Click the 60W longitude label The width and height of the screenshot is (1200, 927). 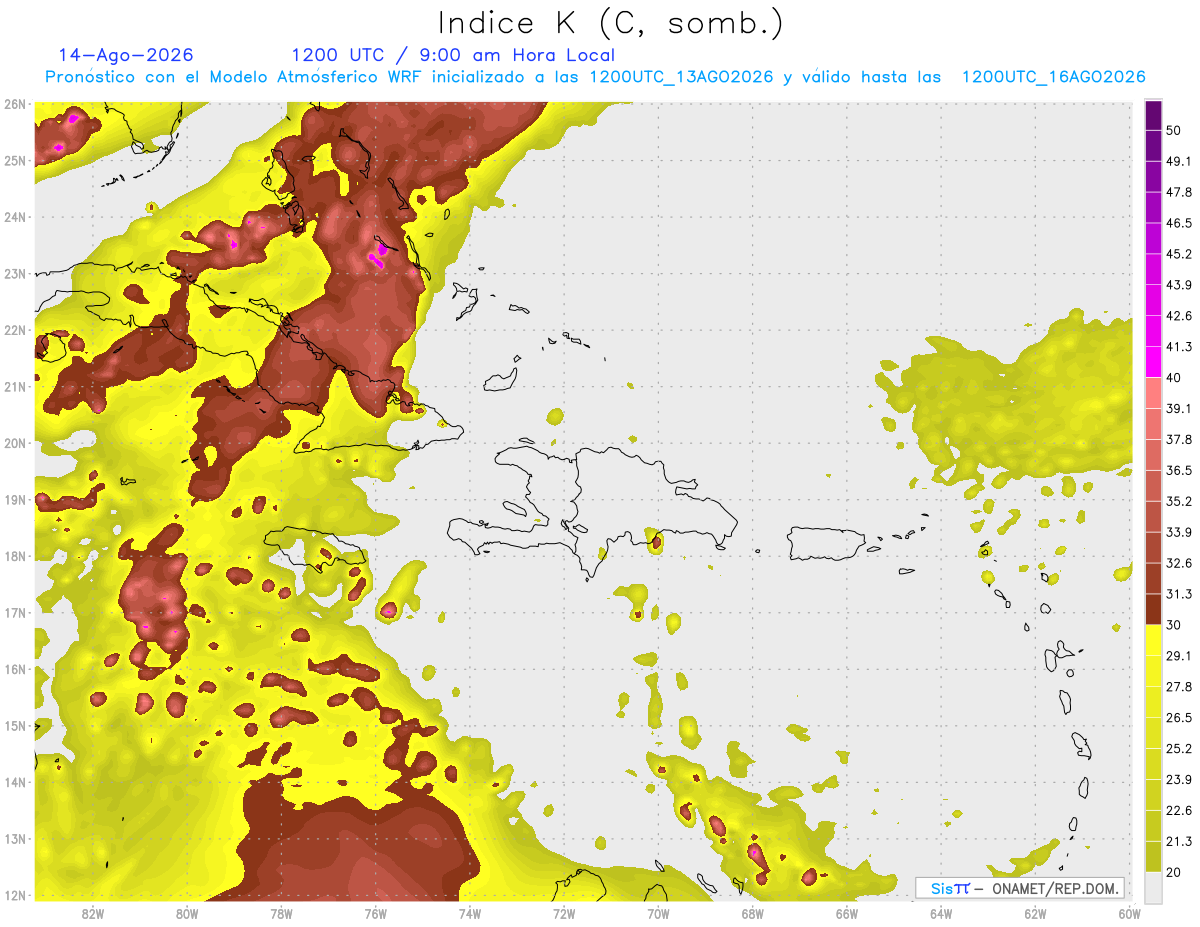1129,912
